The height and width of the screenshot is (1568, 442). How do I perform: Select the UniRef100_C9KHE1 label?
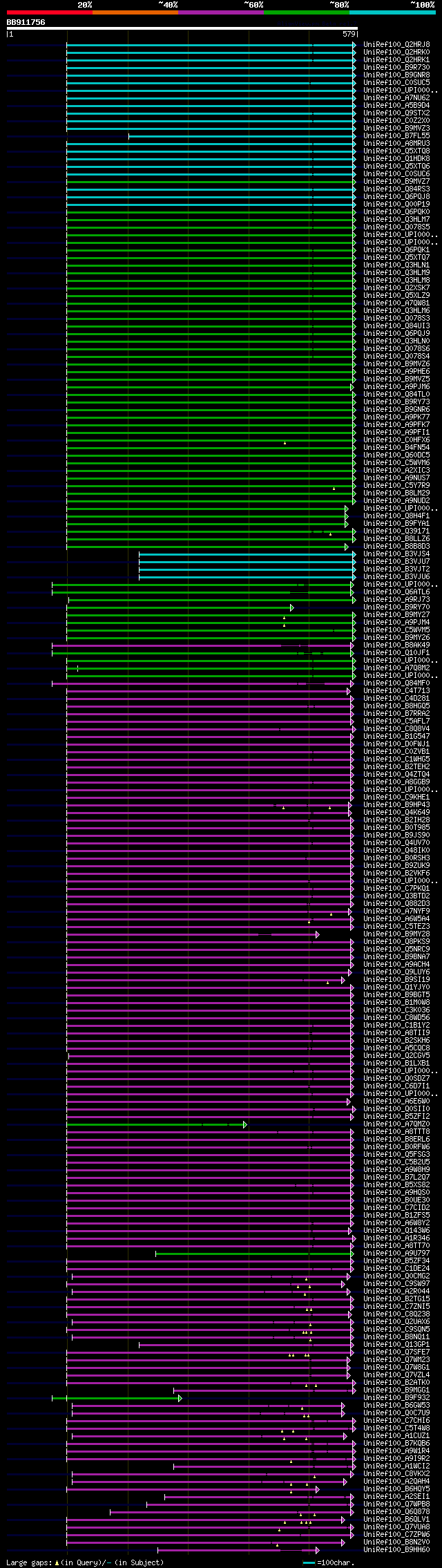click(396, 797)
